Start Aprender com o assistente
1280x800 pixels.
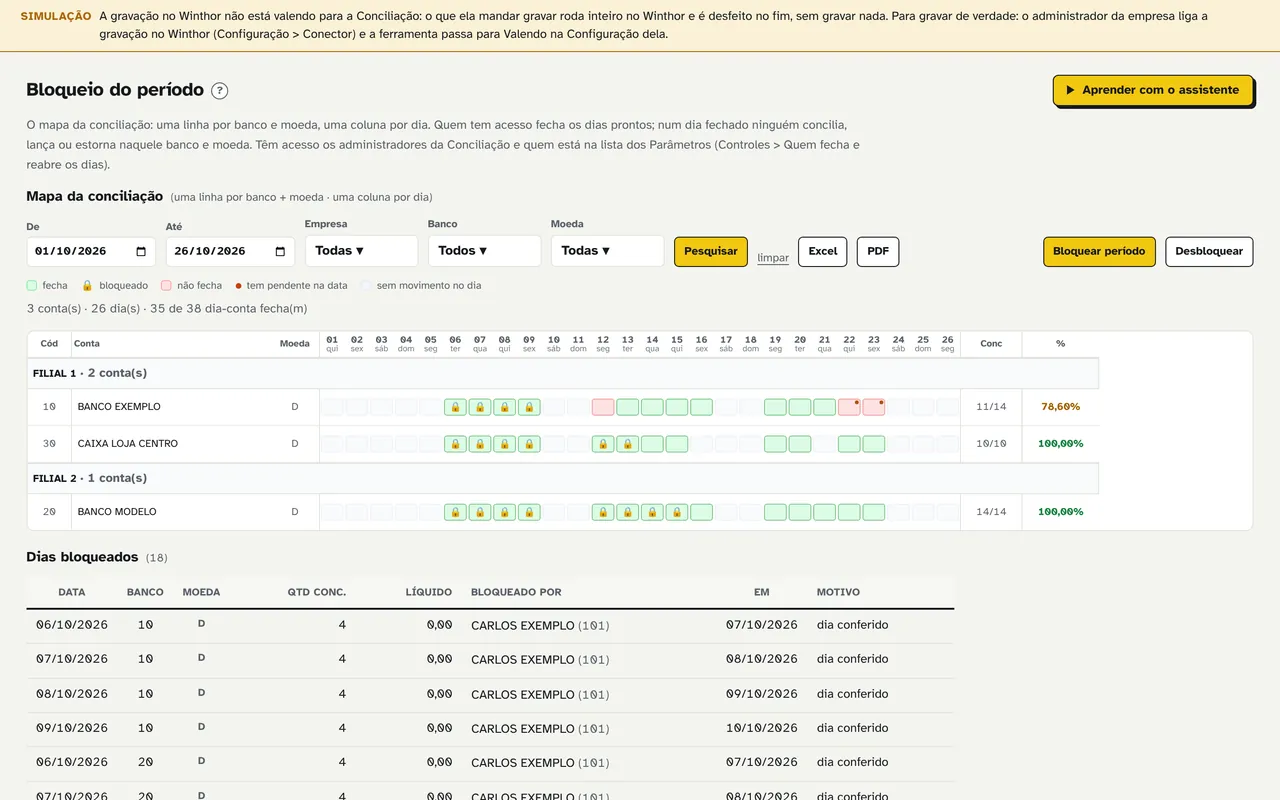tap(1153, 90)
